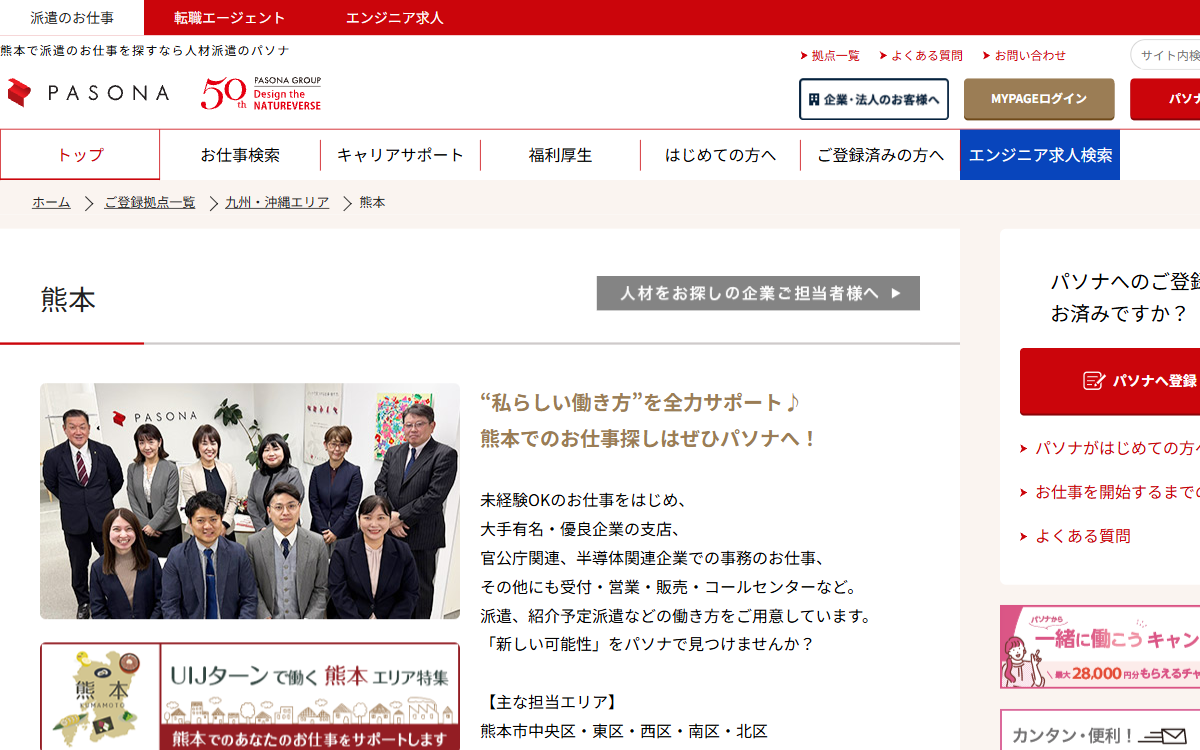Image resolution: width=1200 pixels, height=750 pixels.
Task: Open エンジニア求人検索 navigation item
Action: point(1040,155)
